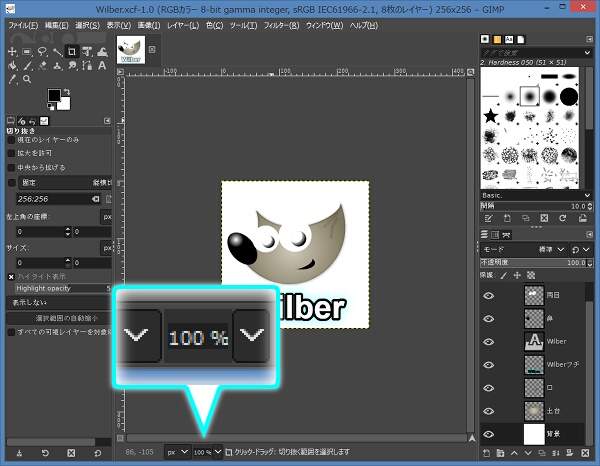The width and height of the screenshot is (600, 466).
Task: Toggle visibility of the 背景 layer
Action: pyautogui.click(x=489, y=434)
